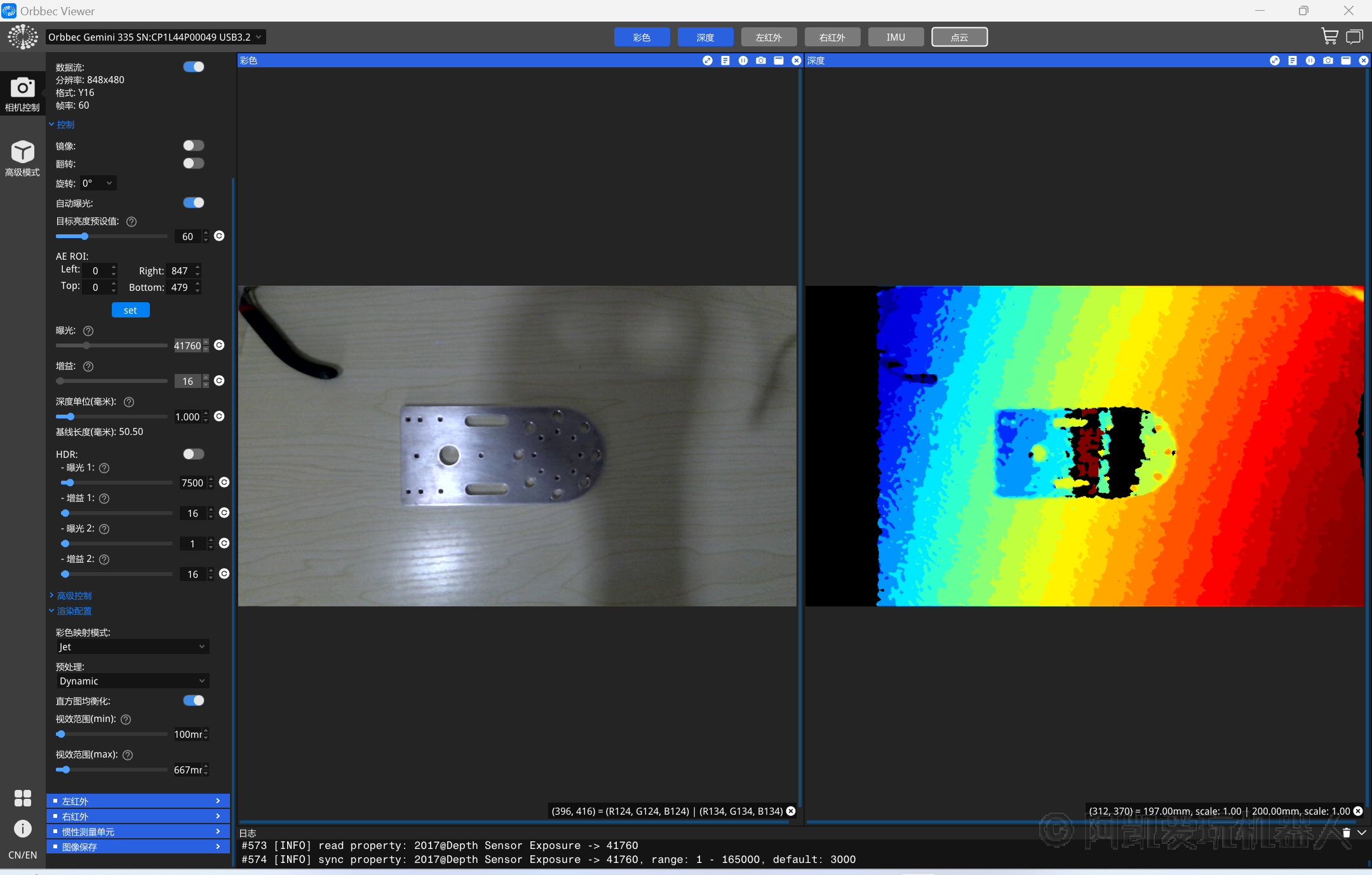Open the Jet color mapping dropdown
Image resolution: width=1372 pixels, height=875 pixels.
tap(131, 646)
